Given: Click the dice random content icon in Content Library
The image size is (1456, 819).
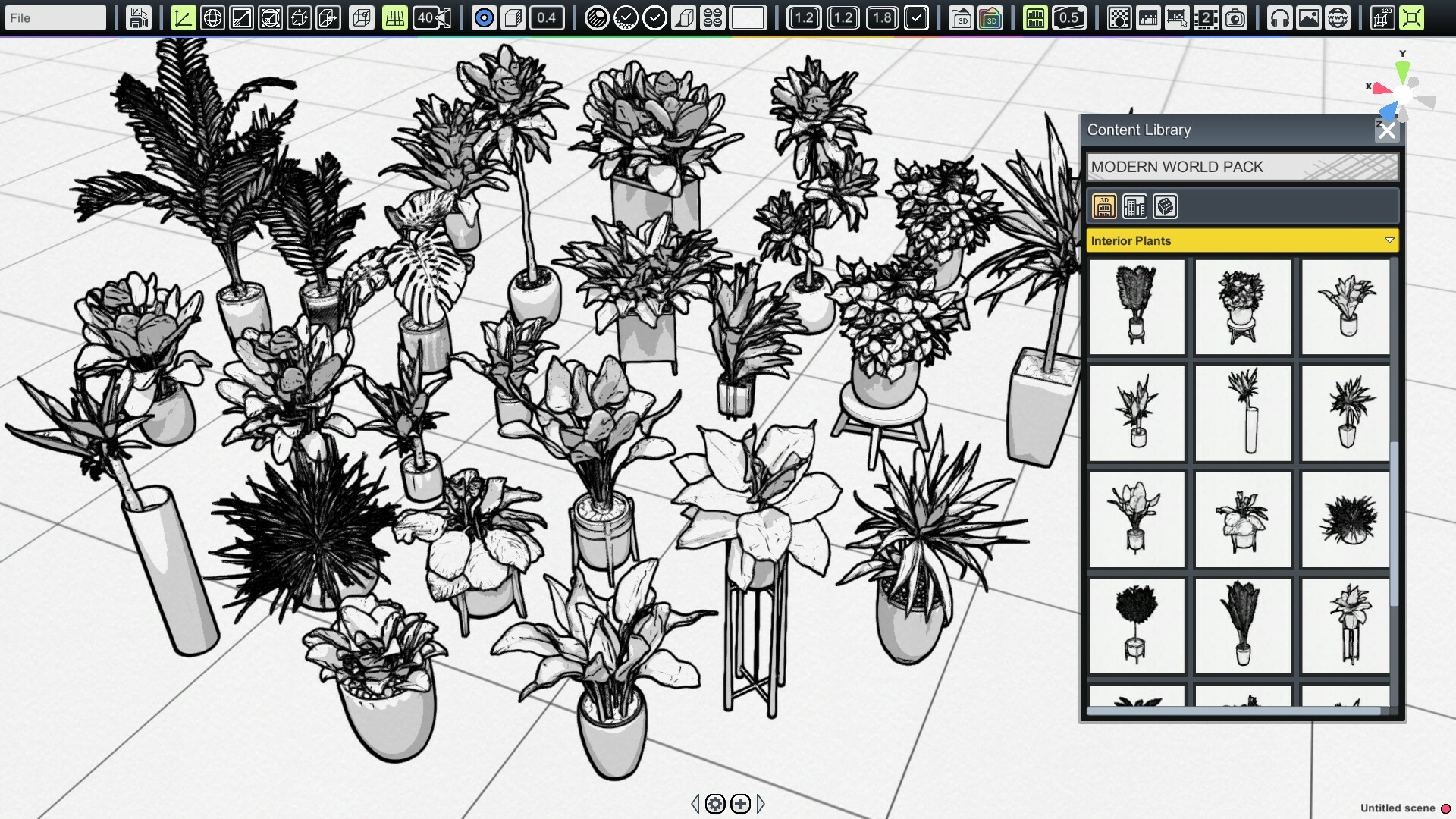Looking at the screenshot, I should [1166, 206].
